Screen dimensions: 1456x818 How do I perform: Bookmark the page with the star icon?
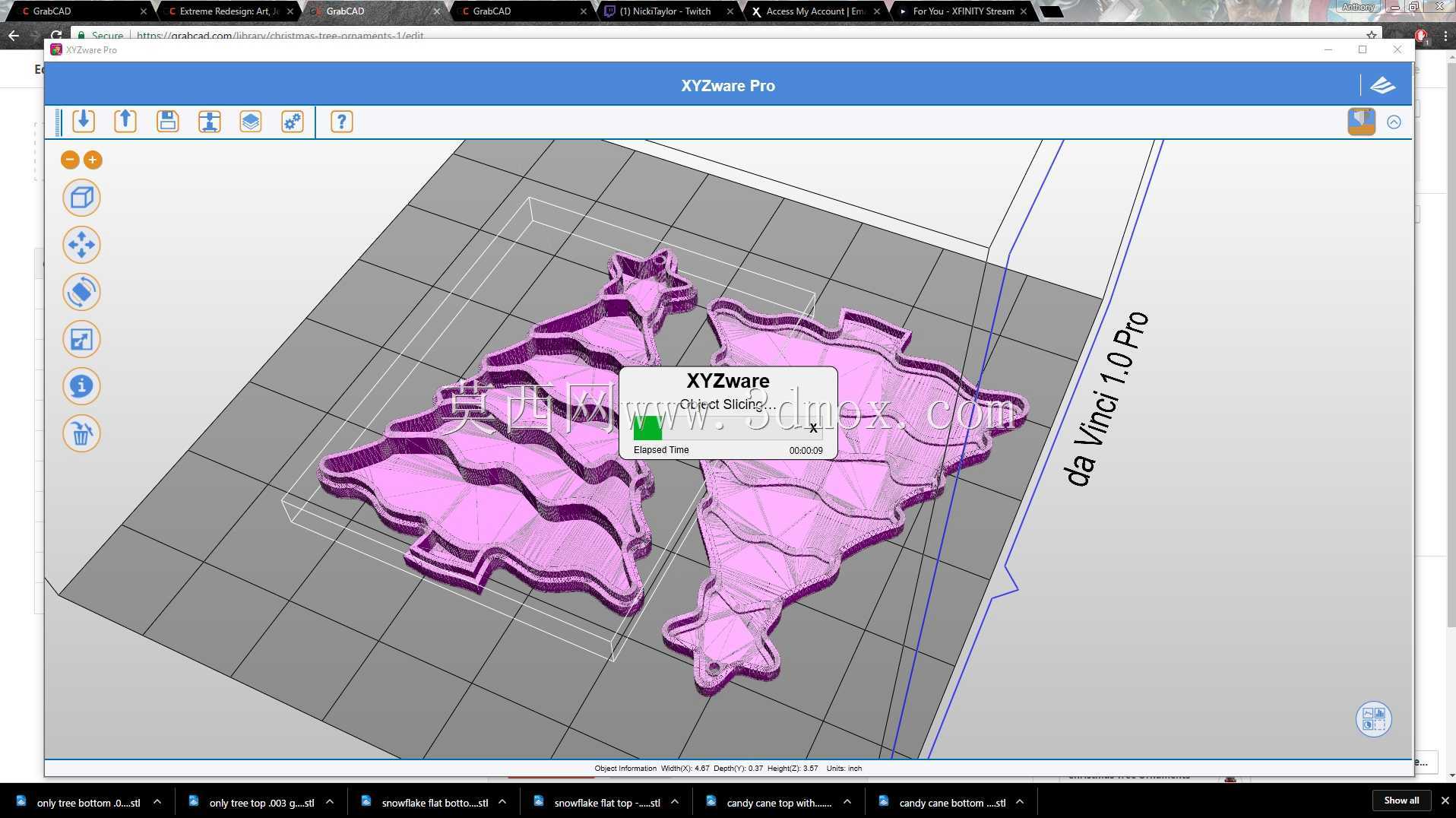(x=1371, y=35)
